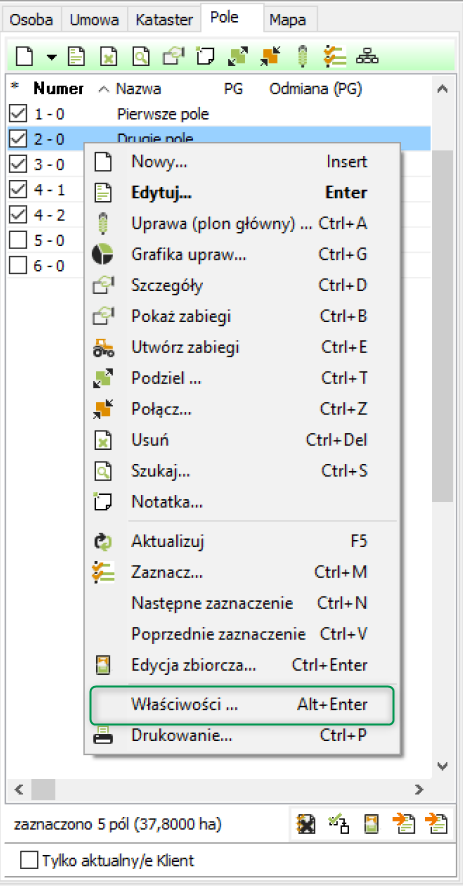463x886 pixels.
Task: Click the scroll up arrow of list
Action: (443, 89)
